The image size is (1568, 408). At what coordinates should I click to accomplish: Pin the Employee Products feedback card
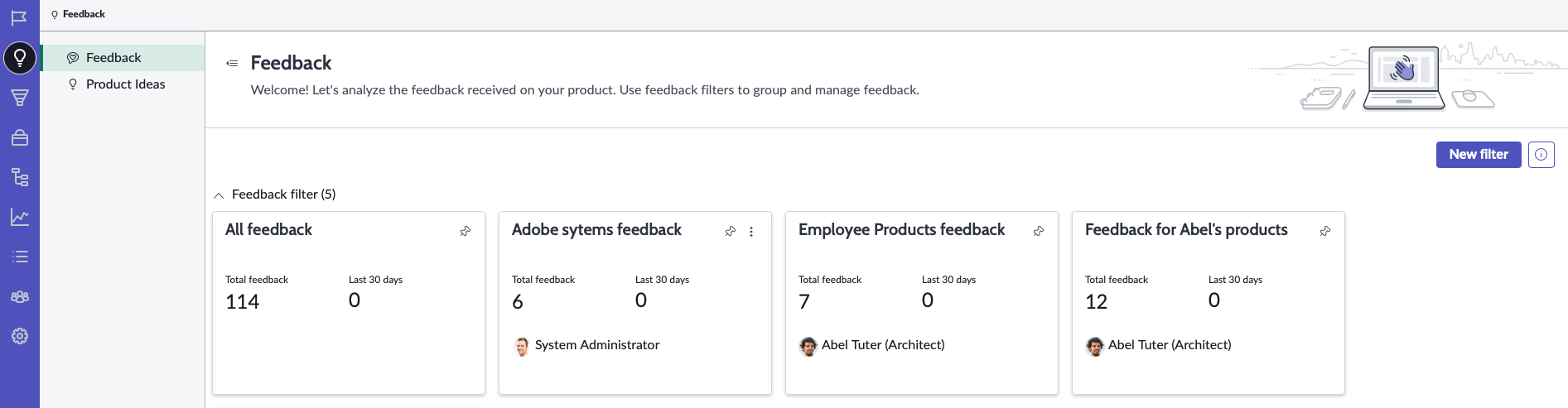click(1039, 231)
